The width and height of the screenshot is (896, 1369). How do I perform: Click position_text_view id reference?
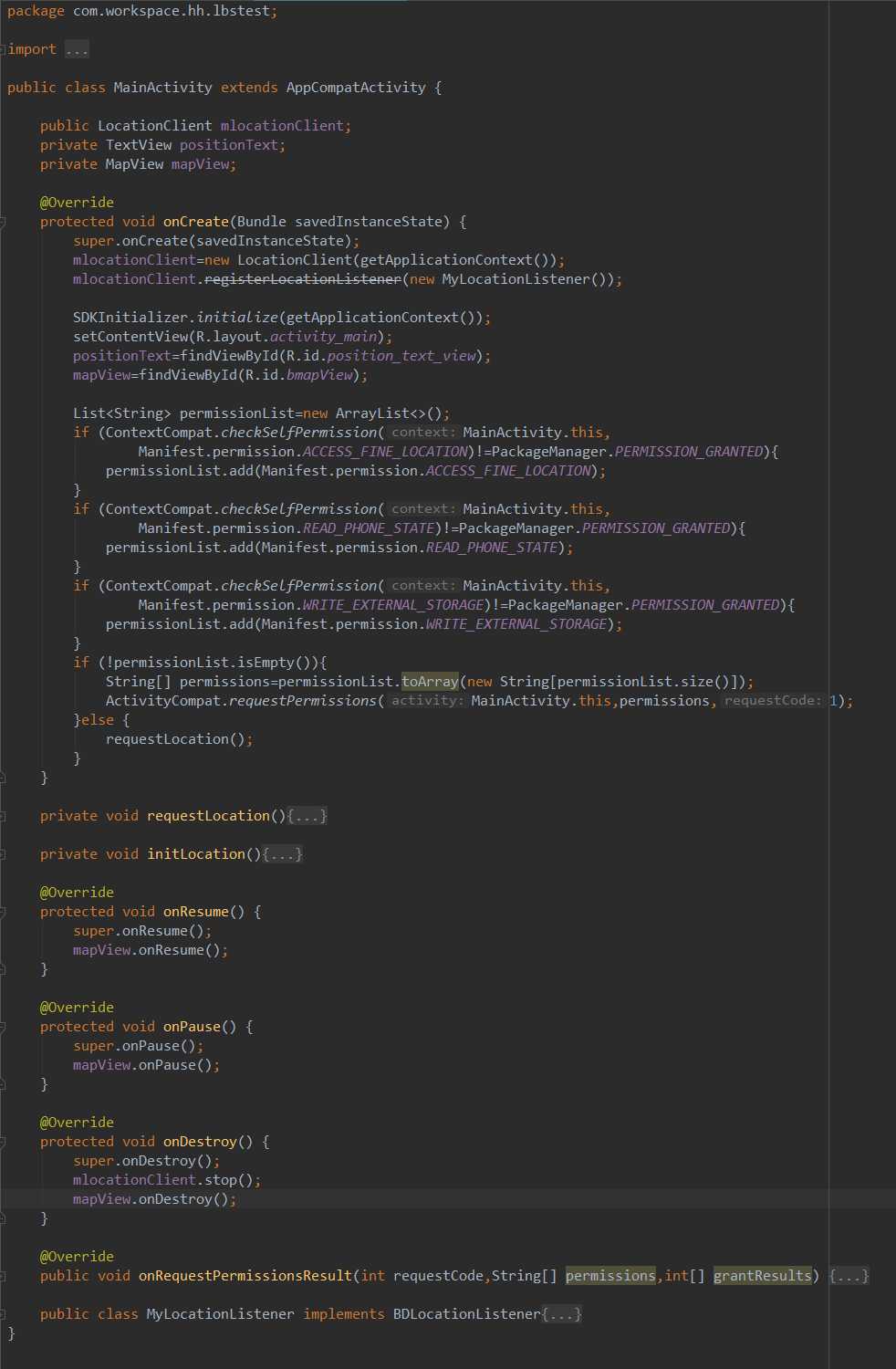(401, 356)
